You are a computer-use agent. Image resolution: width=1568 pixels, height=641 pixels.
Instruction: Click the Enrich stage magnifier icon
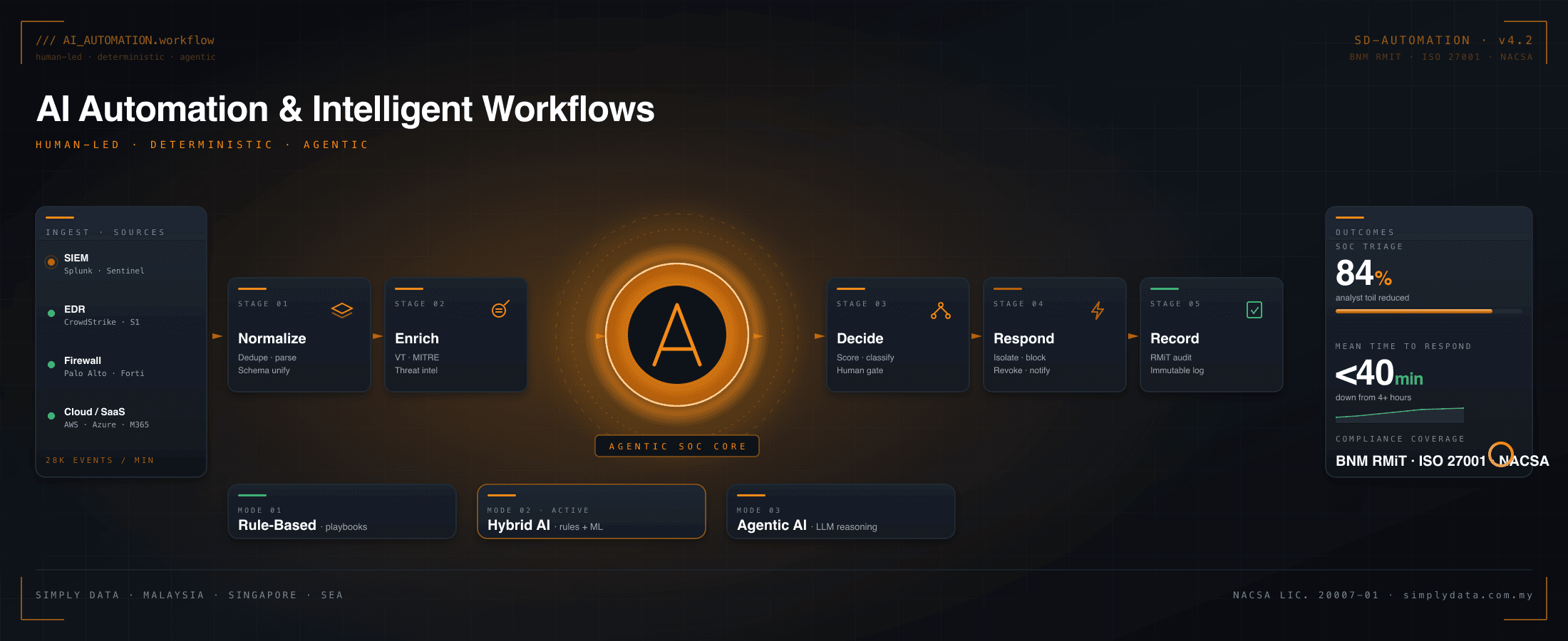[500, 310]
